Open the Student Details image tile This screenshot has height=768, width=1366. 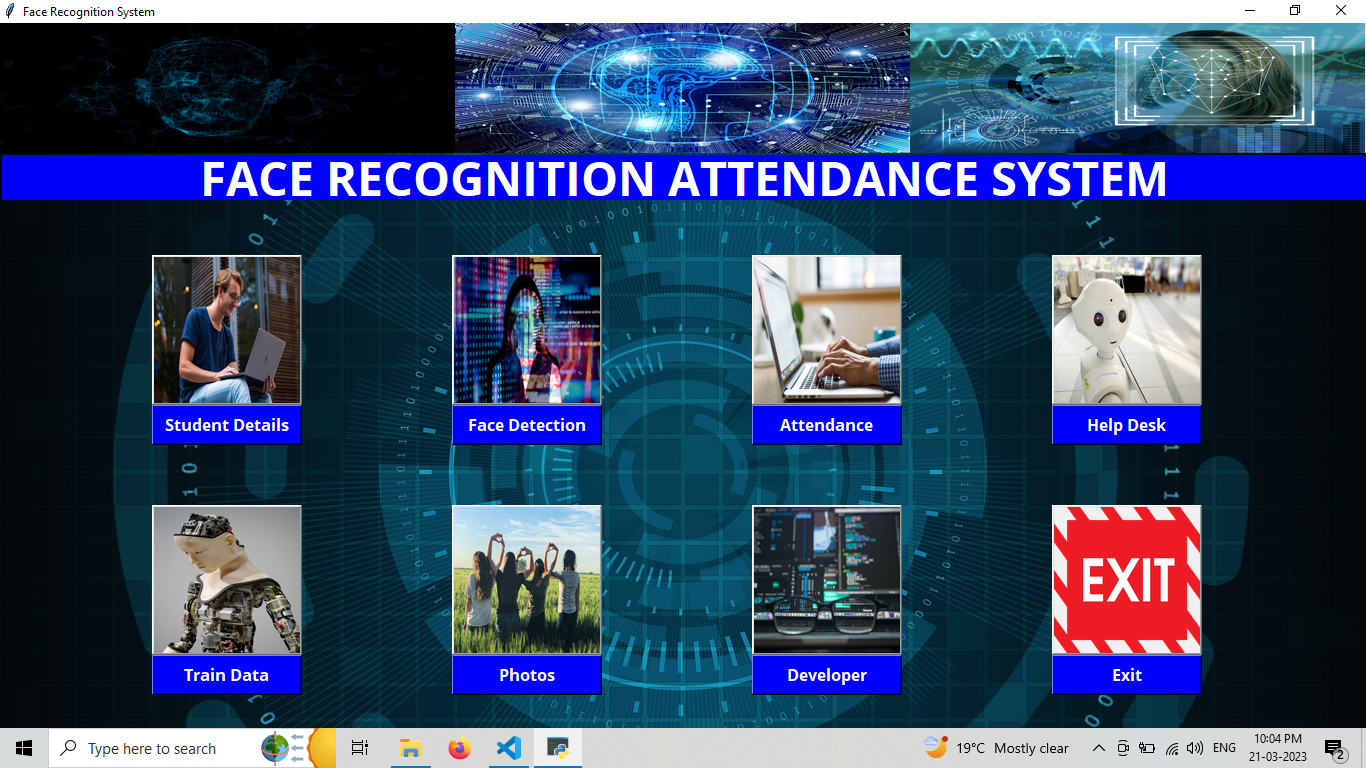227,330
